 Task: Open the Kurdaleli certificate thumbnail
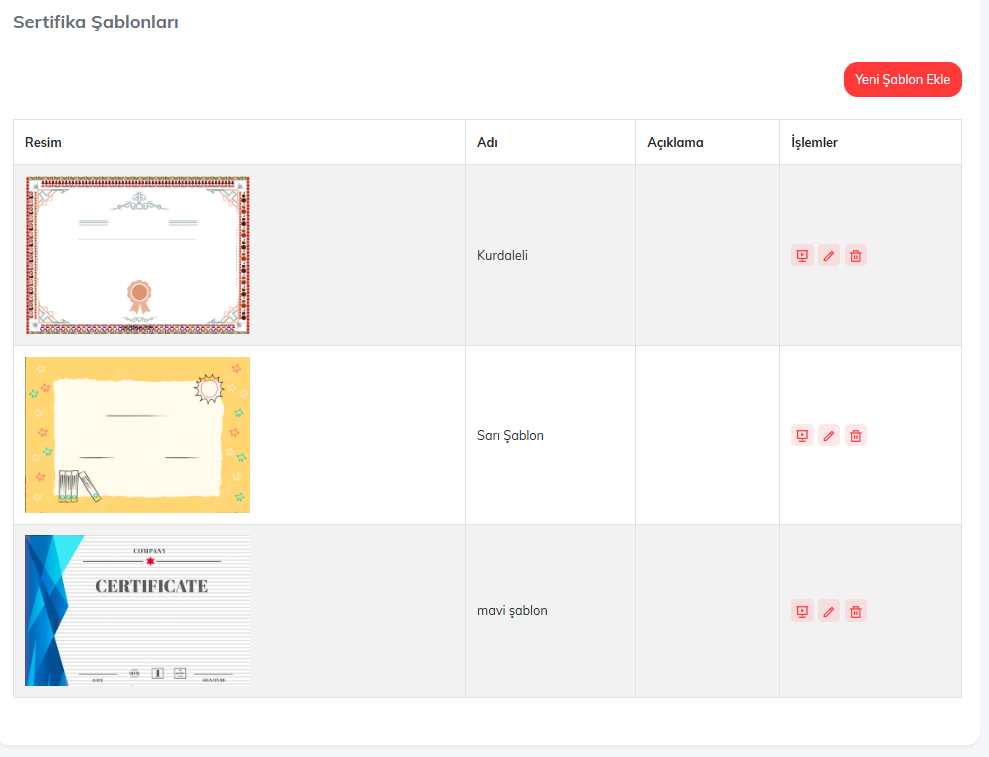138,255
